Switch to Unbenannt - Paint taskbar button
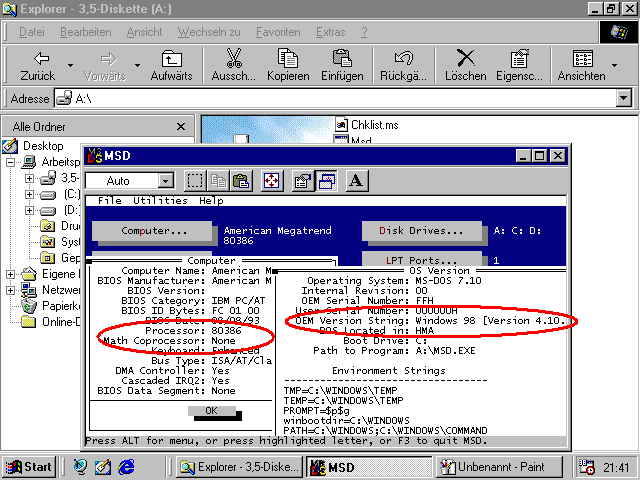The width and height of the screenshot is (640, 480). 499,467
